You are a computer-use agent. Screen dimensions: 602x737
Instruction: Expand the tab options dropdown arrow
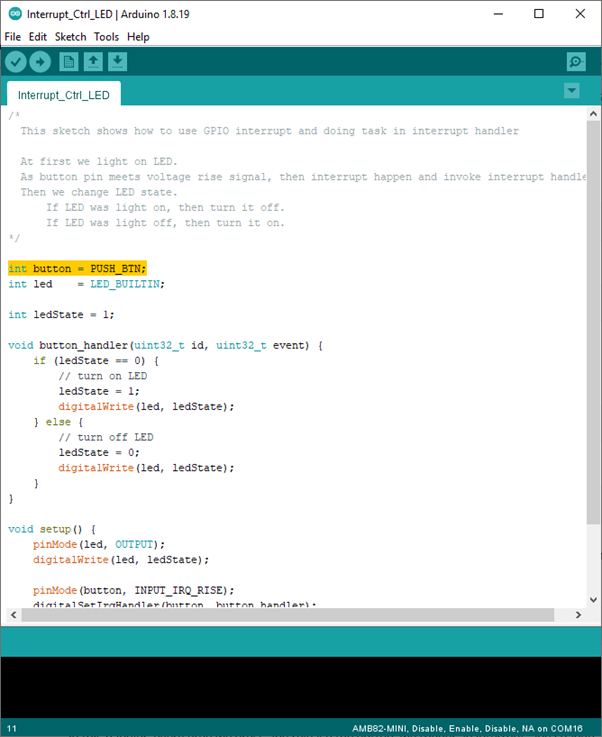tap(571, 91)
